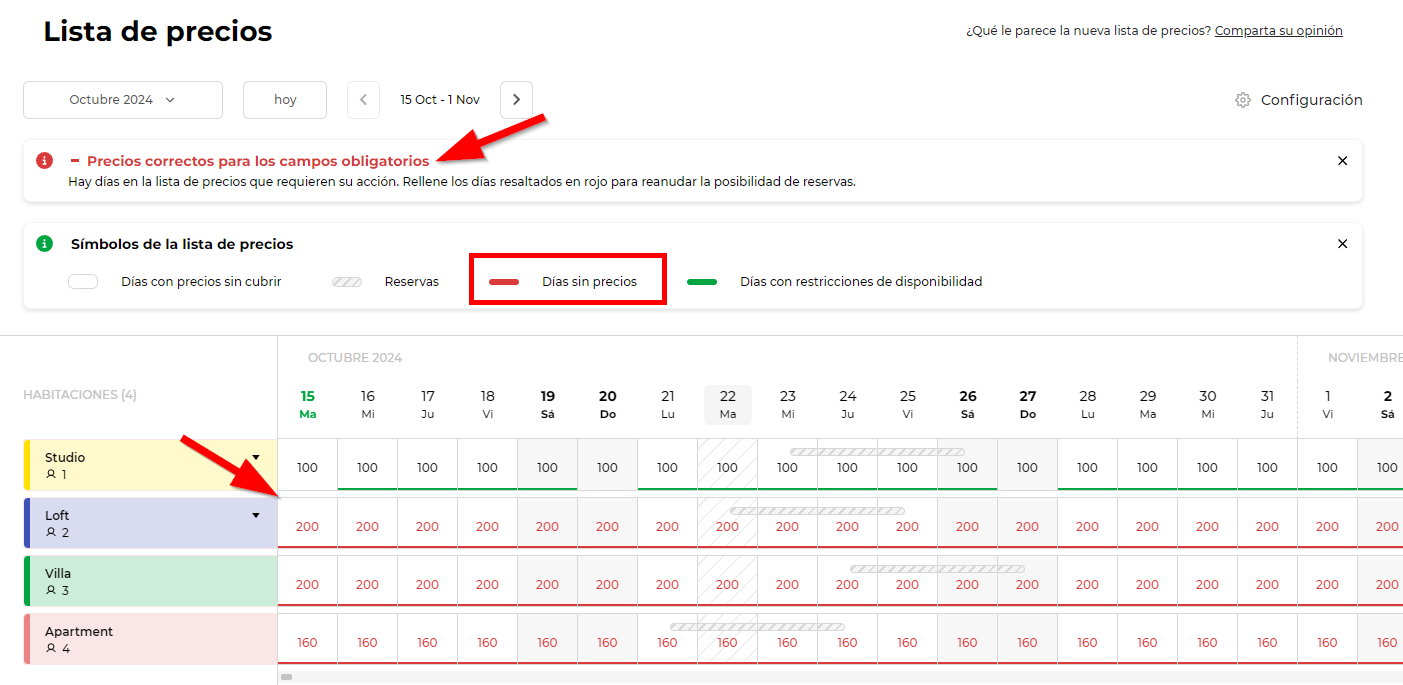The image size is (1403, 685).
Task: Click the green info icon beside Símbolos
Action: 44,243
